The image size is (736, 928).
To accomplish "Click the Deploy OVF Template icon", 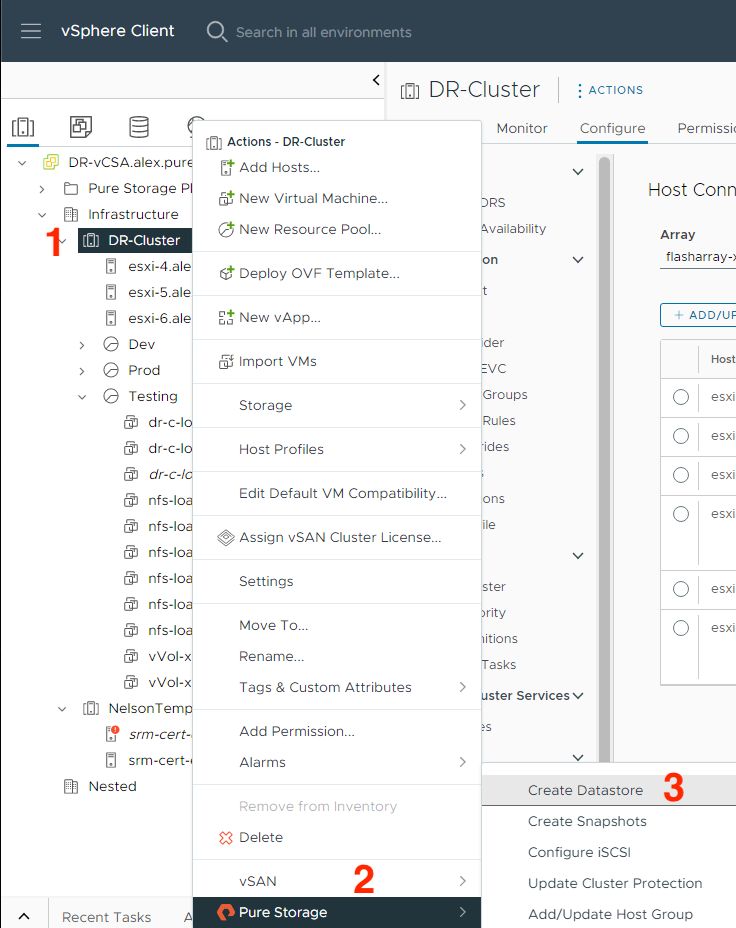I will [226, 273].
